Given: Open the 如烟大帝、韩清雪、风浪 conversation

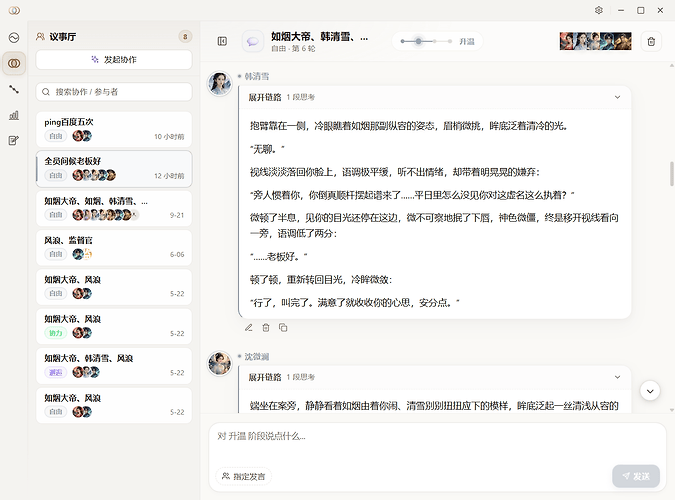Looking at the screenshot, I should (114, 366).
